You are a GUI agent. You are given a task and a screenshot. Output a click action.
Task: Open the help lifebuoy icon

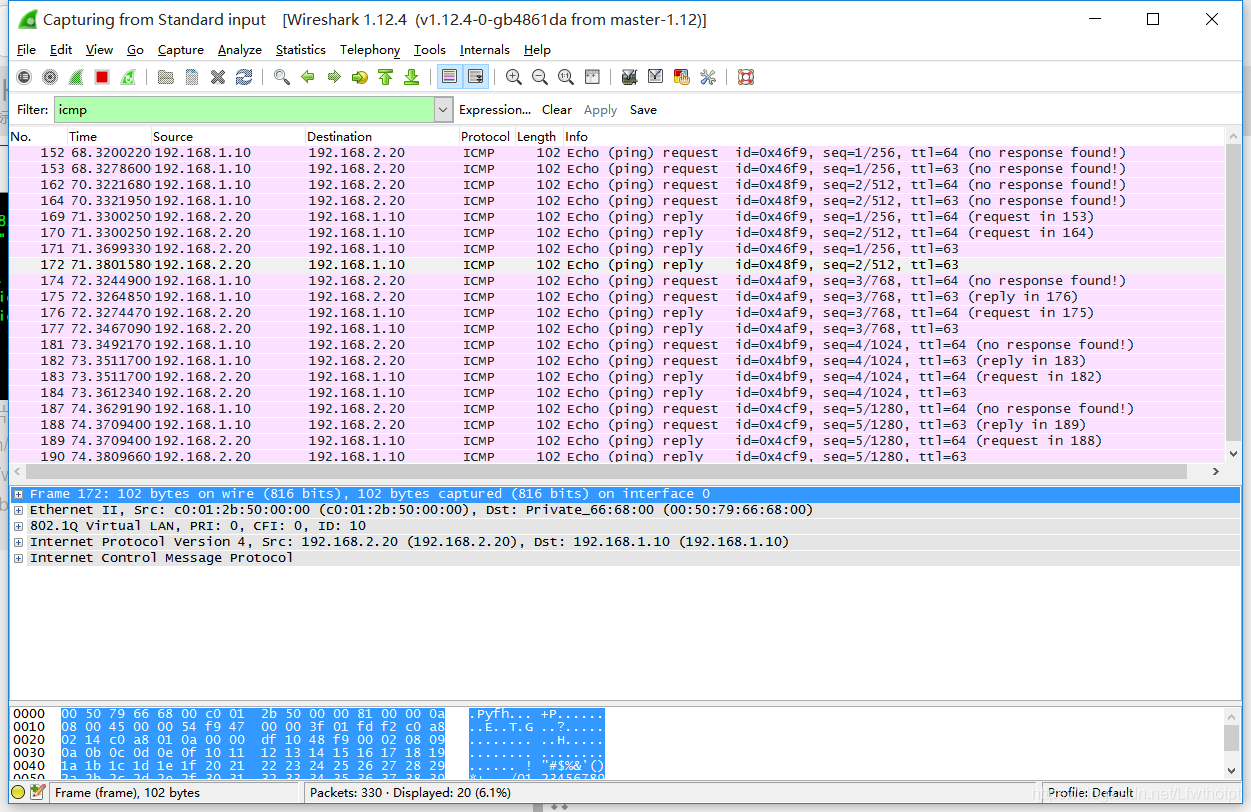745,77
